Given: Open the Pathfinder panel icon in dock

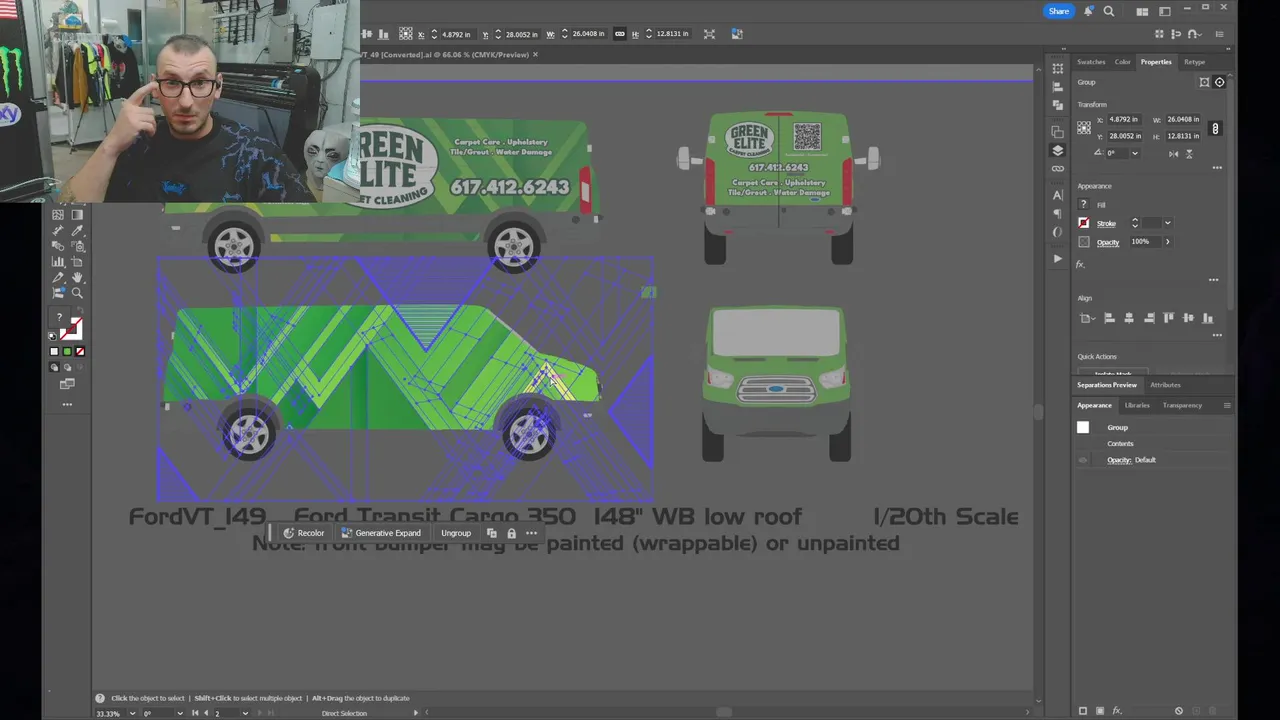Looking at the screenshot, I should [1057, 104].
